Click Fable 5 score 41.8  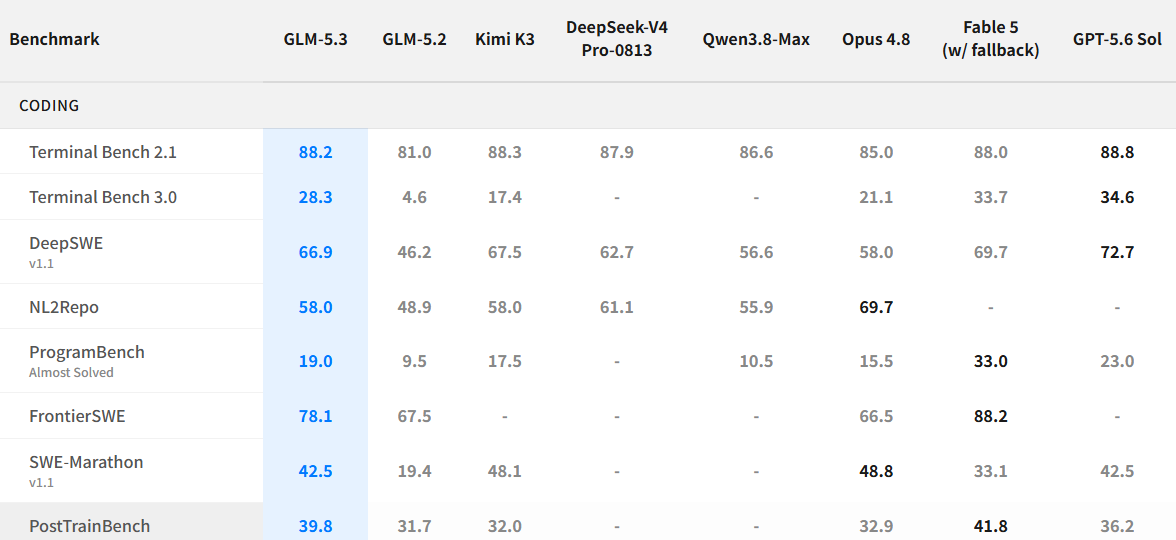[991, 526]
